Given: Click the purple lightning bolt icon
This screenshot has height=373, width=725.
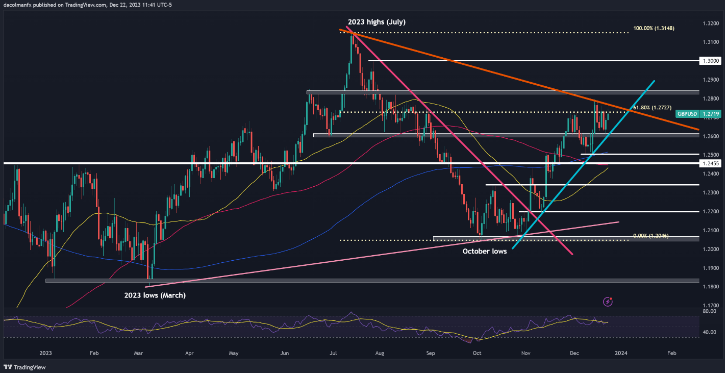Looking at the screenshot, I should pyautogui.click(x=608, y=302).
